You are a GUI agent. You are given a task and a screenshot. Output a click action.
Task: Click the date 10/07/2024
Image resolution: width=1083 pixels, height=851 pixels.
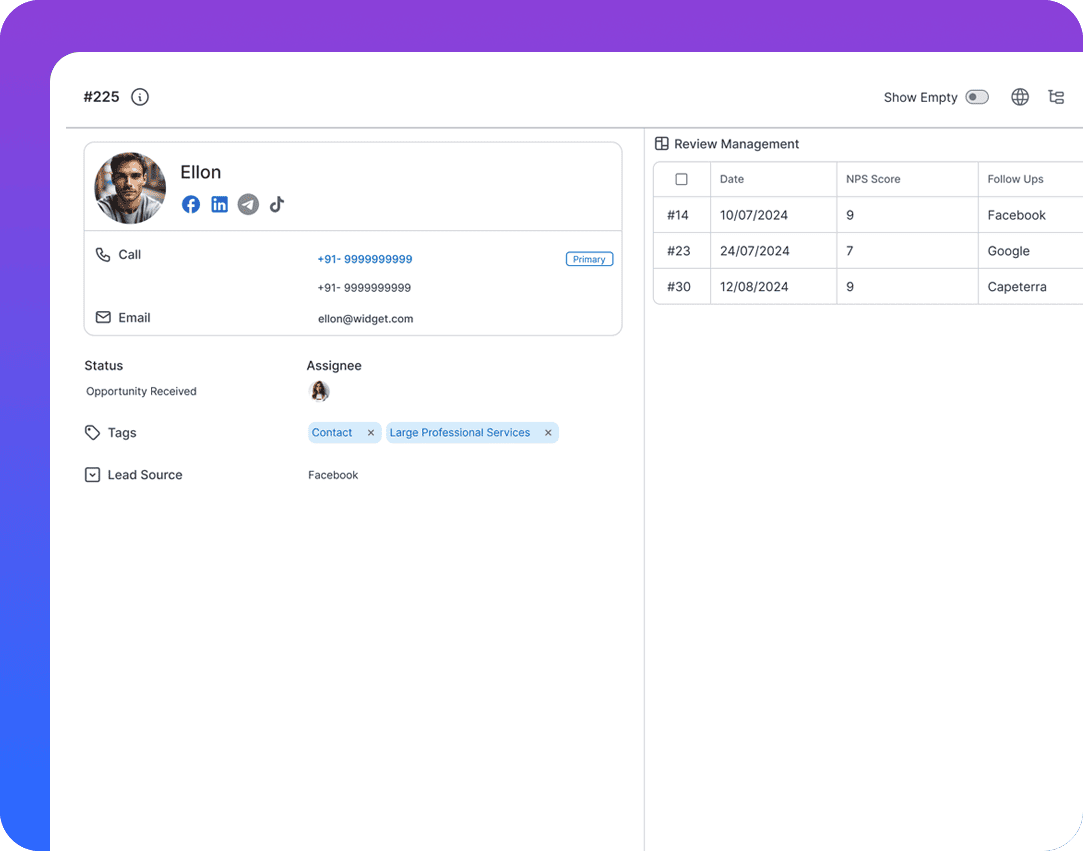(x=754, y=215)
